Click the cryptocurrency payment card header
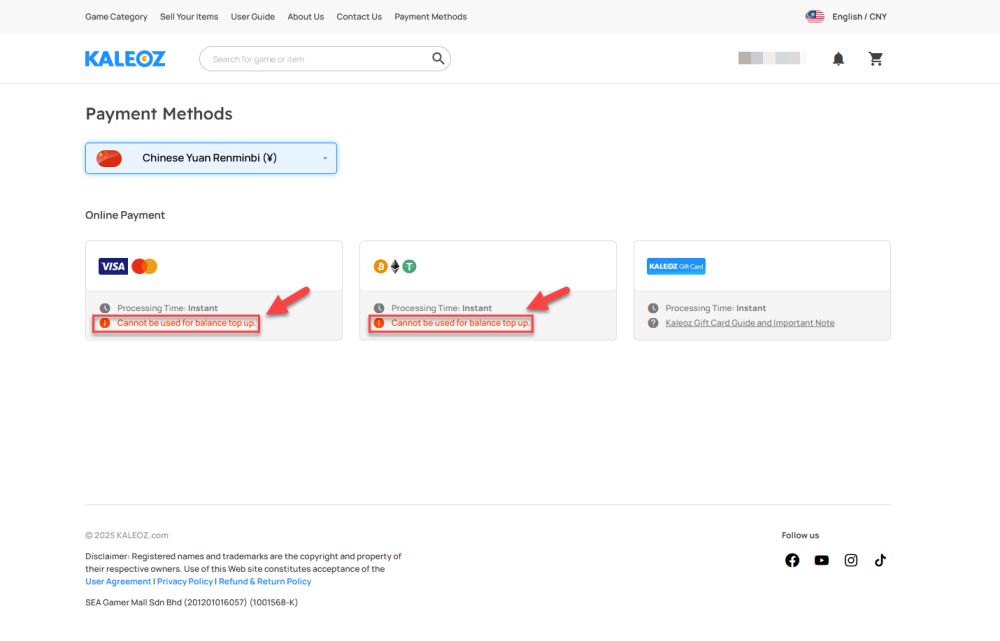This screenshot has height=641, width=1000. [488, 266]
